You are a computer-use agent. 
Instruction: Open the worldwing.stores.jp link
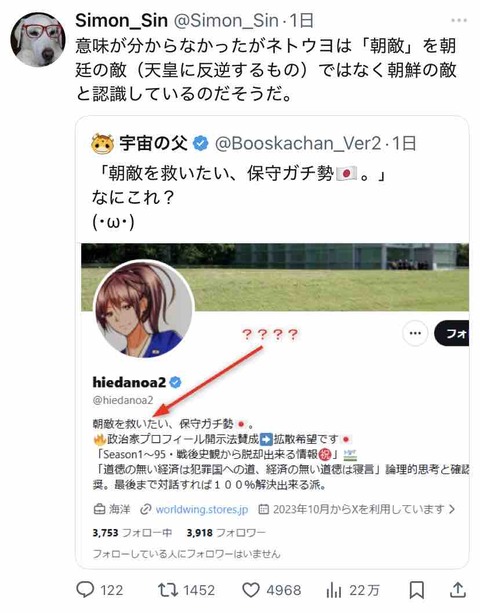[202, 509]
